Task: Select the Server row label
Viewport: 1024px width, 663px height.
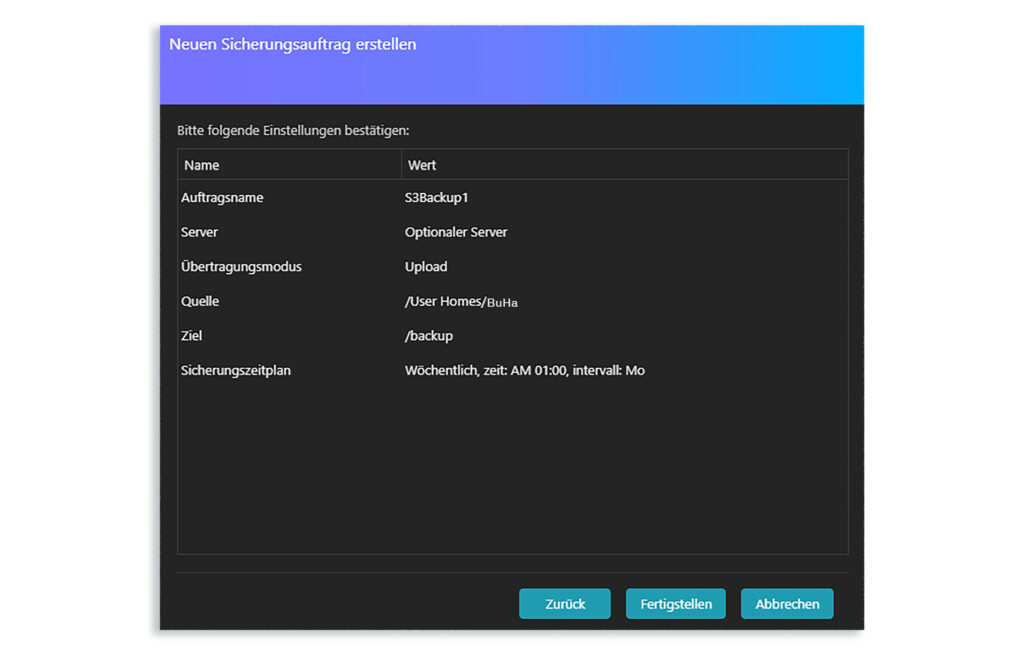Action: point(199,232)
